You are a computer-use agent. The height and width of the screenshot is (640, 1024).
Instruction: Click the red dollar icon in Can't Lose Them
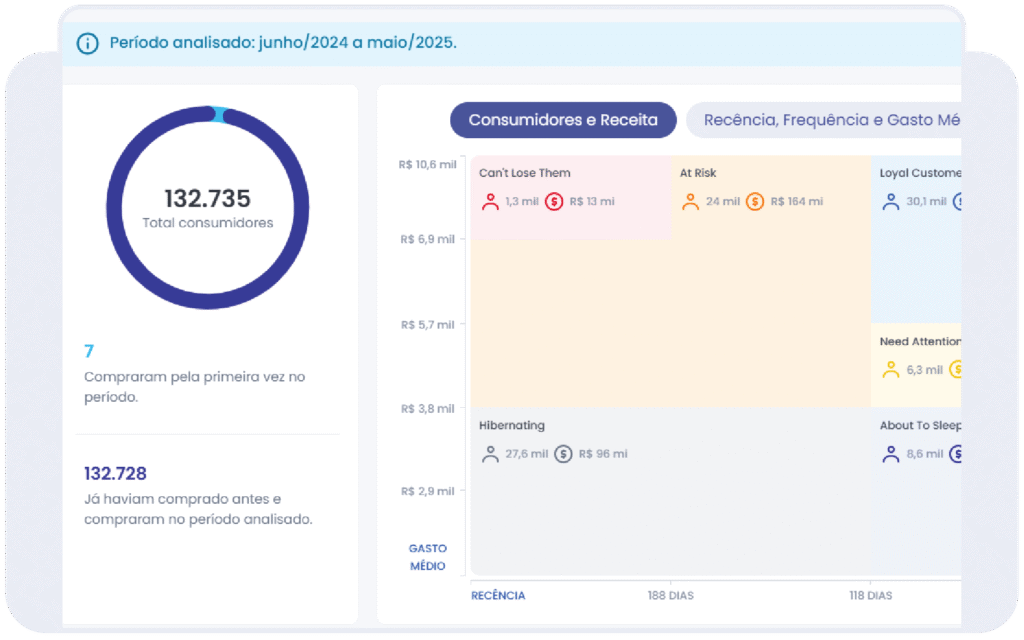[x=554, y=201]
